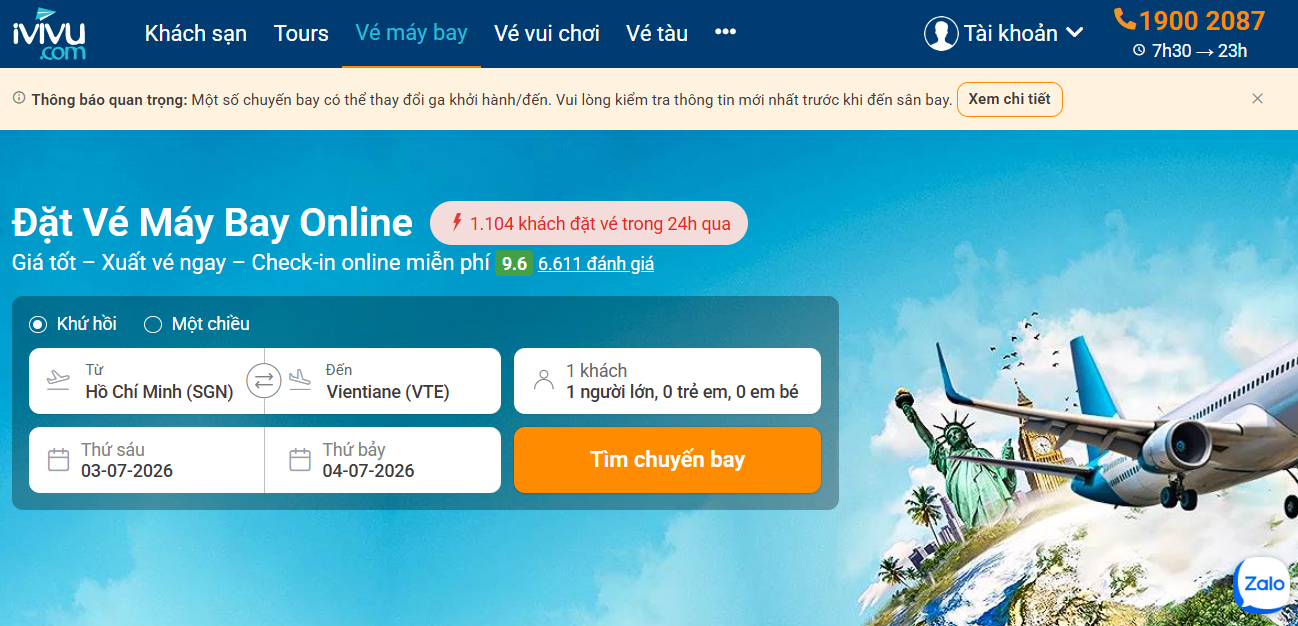Click the orange phone icon

(x=1125, y=19)
